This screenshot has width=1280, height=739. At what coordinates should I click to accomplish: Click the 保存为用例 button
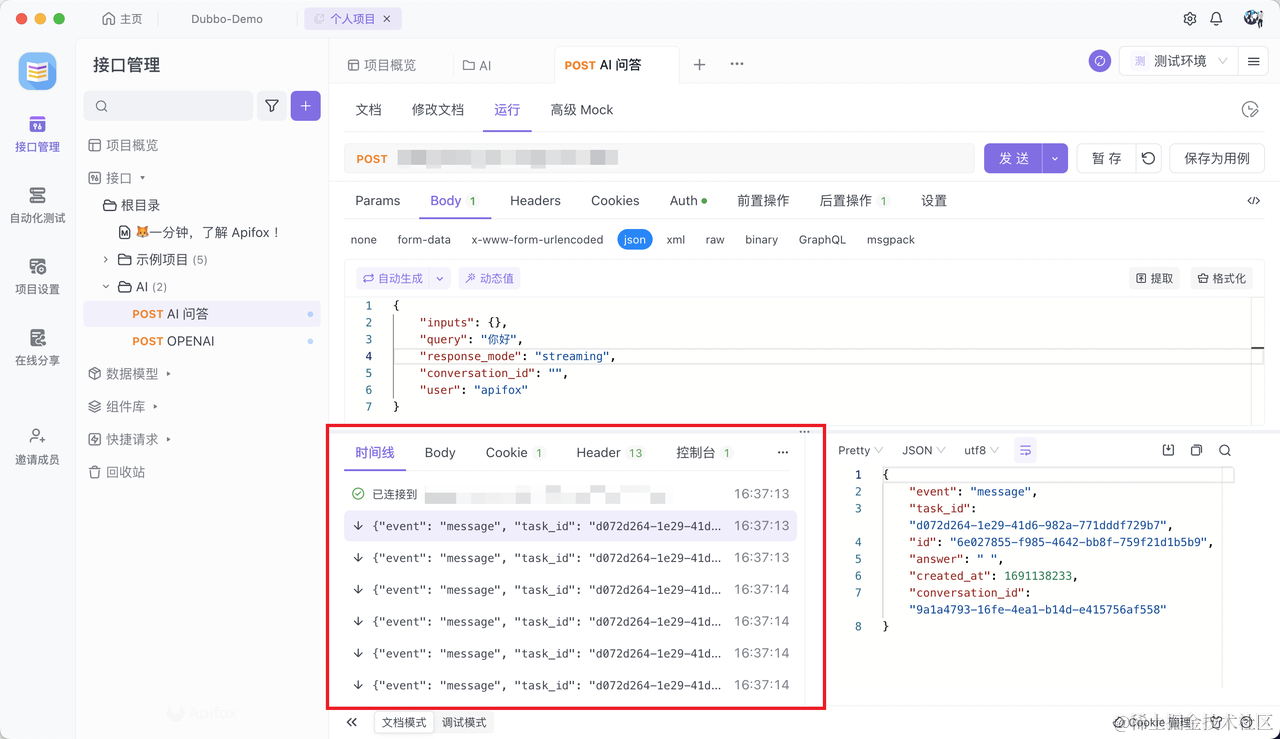[1216, 158]
